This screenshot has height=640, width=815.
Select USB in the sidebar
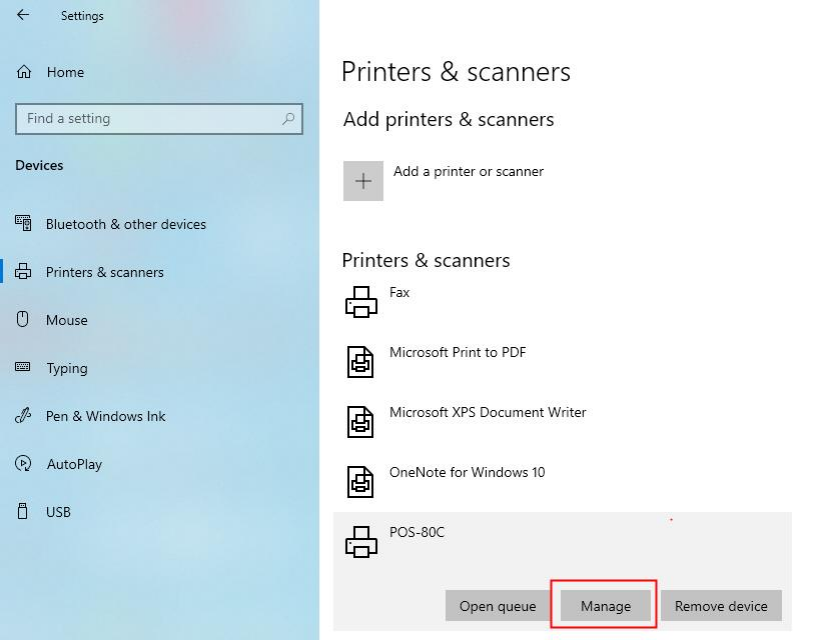(58, 512)
